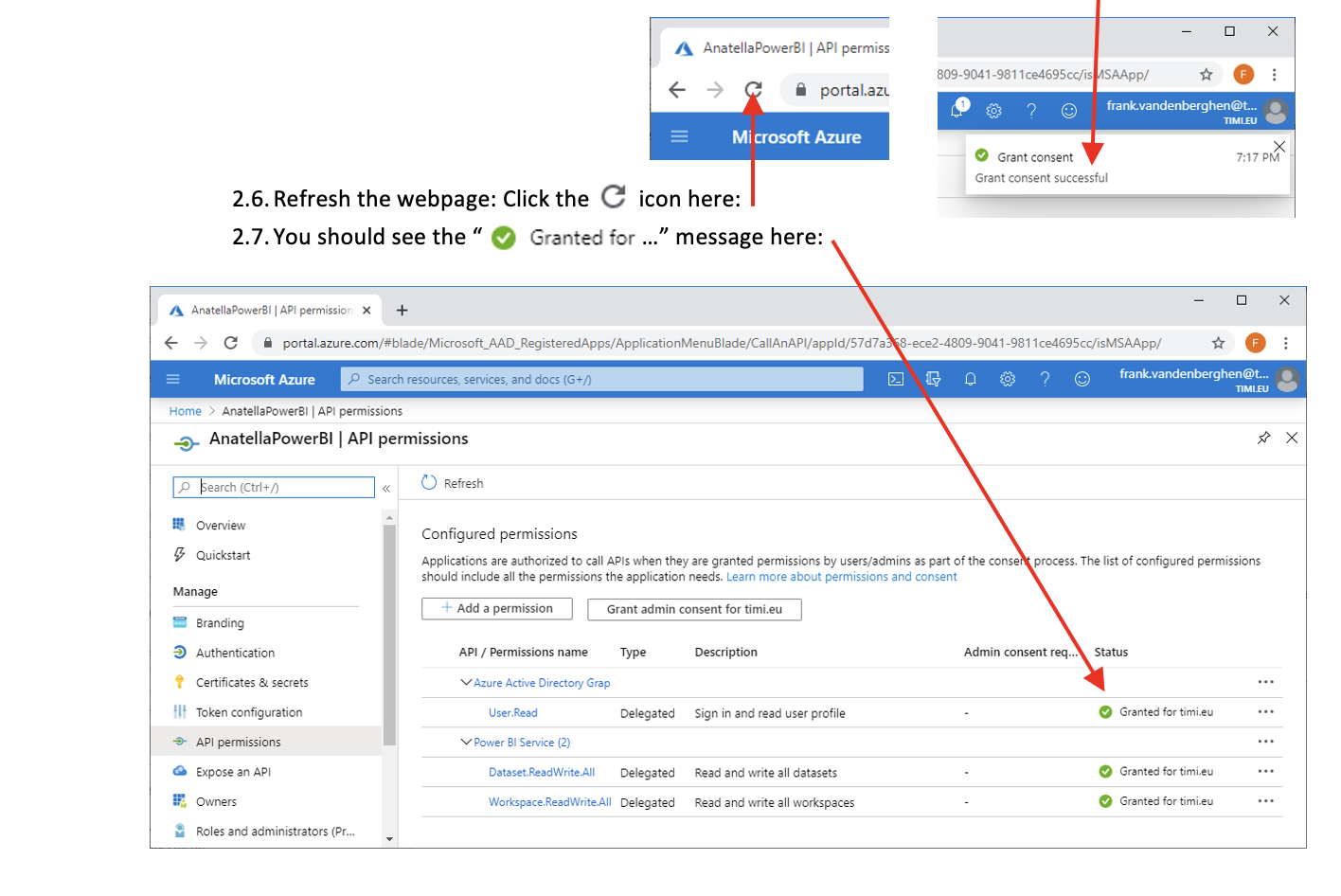Open more options for Dataset.ReadWrite.All row

tap(1265, 772)
